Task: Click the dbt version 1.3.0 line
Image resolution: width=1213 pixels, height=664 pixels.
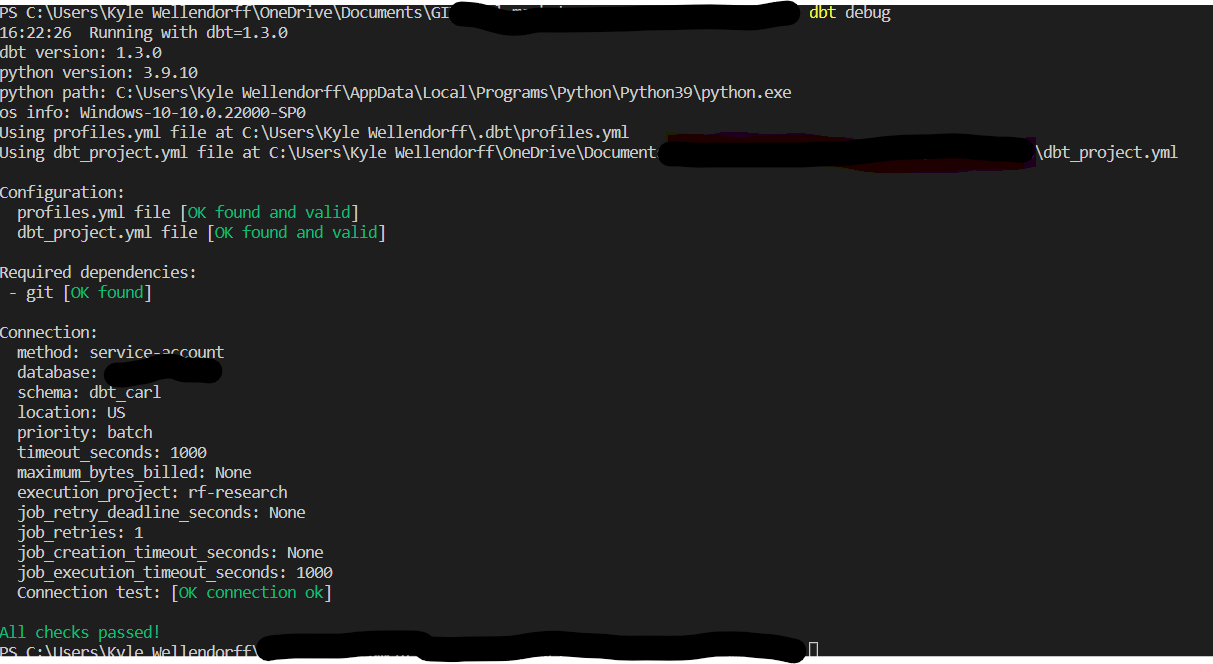Action: [x=80, y=51]
